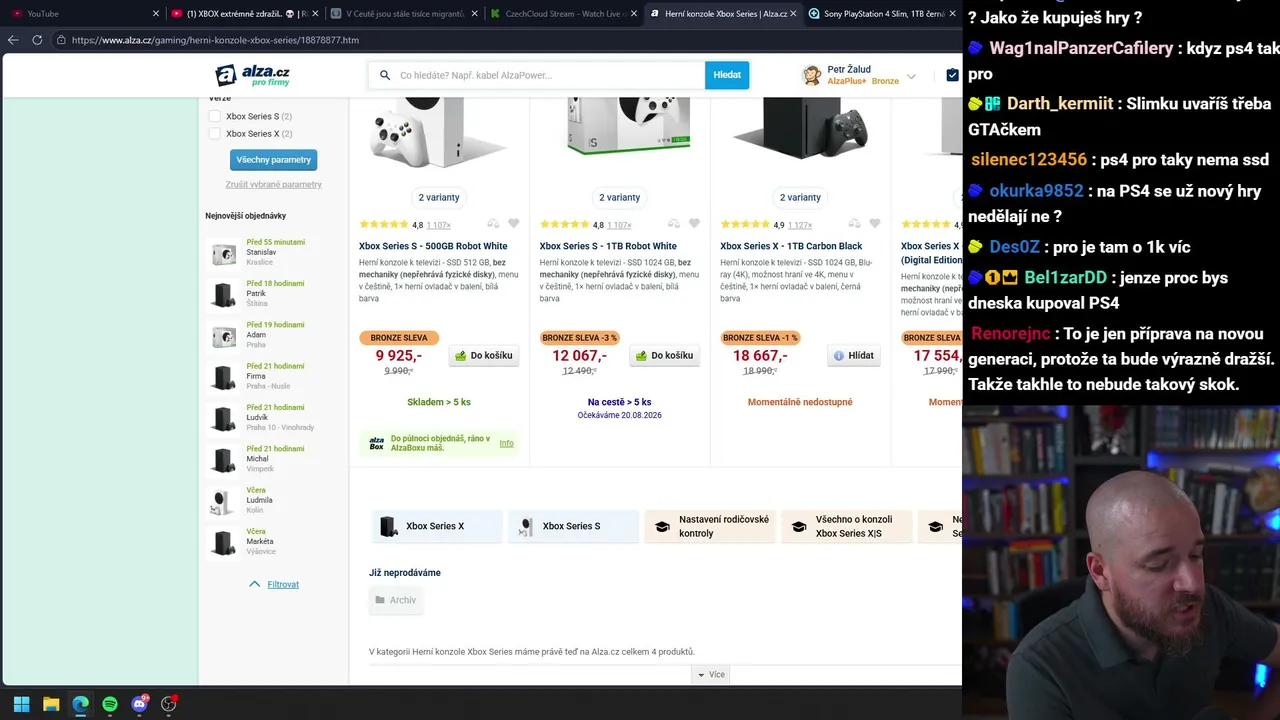This screenshot has width=1280, height=720.
Task: Open File Explorer from the taskbar
Action: (51, 704)
